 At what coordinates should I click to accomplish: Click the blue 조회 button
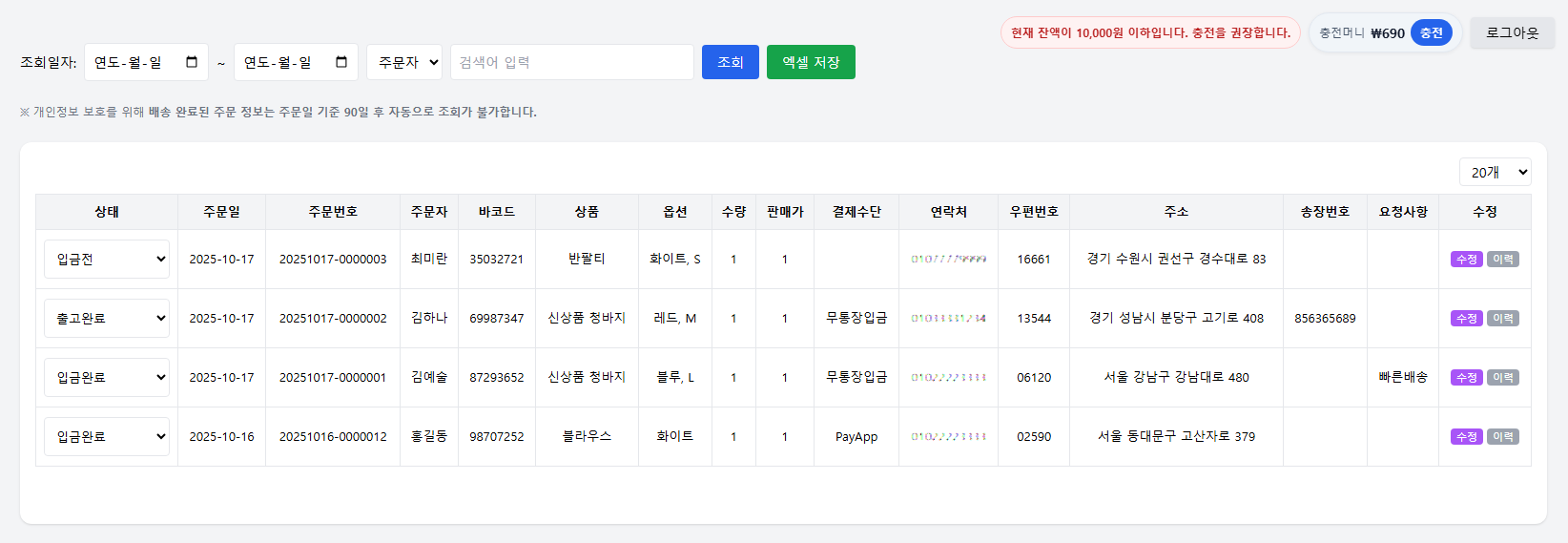tap(731, 62)
